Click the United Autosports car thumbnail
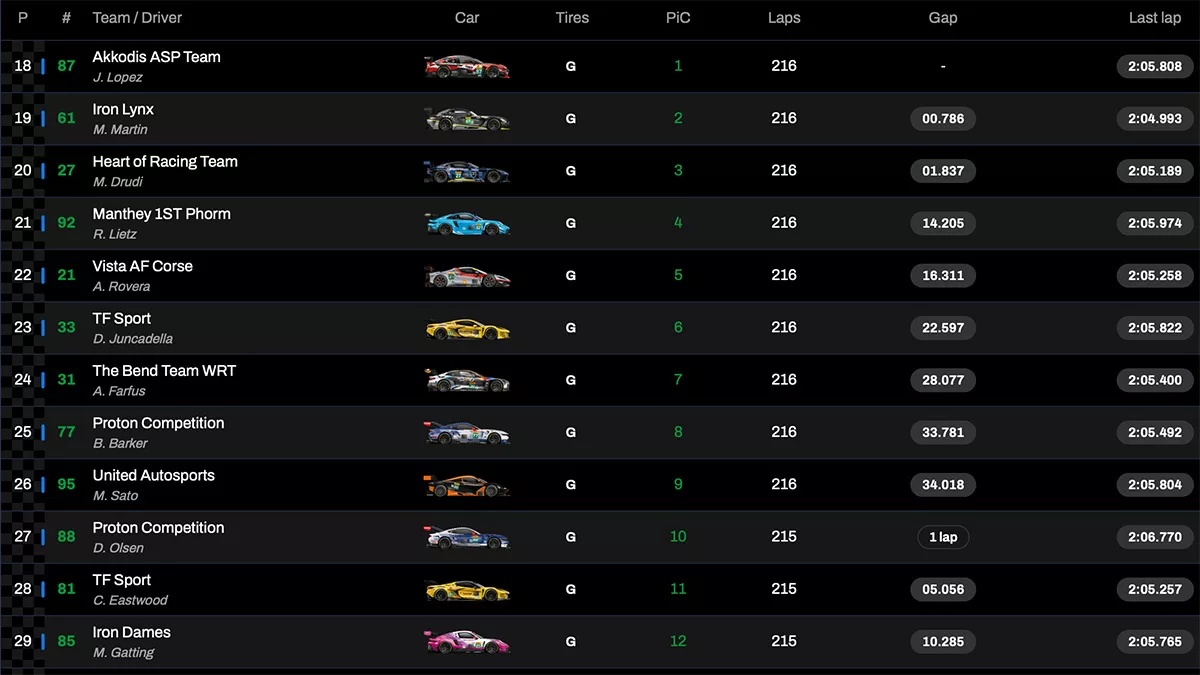This screenshot has height=675, width=1200. click(467, 484)
